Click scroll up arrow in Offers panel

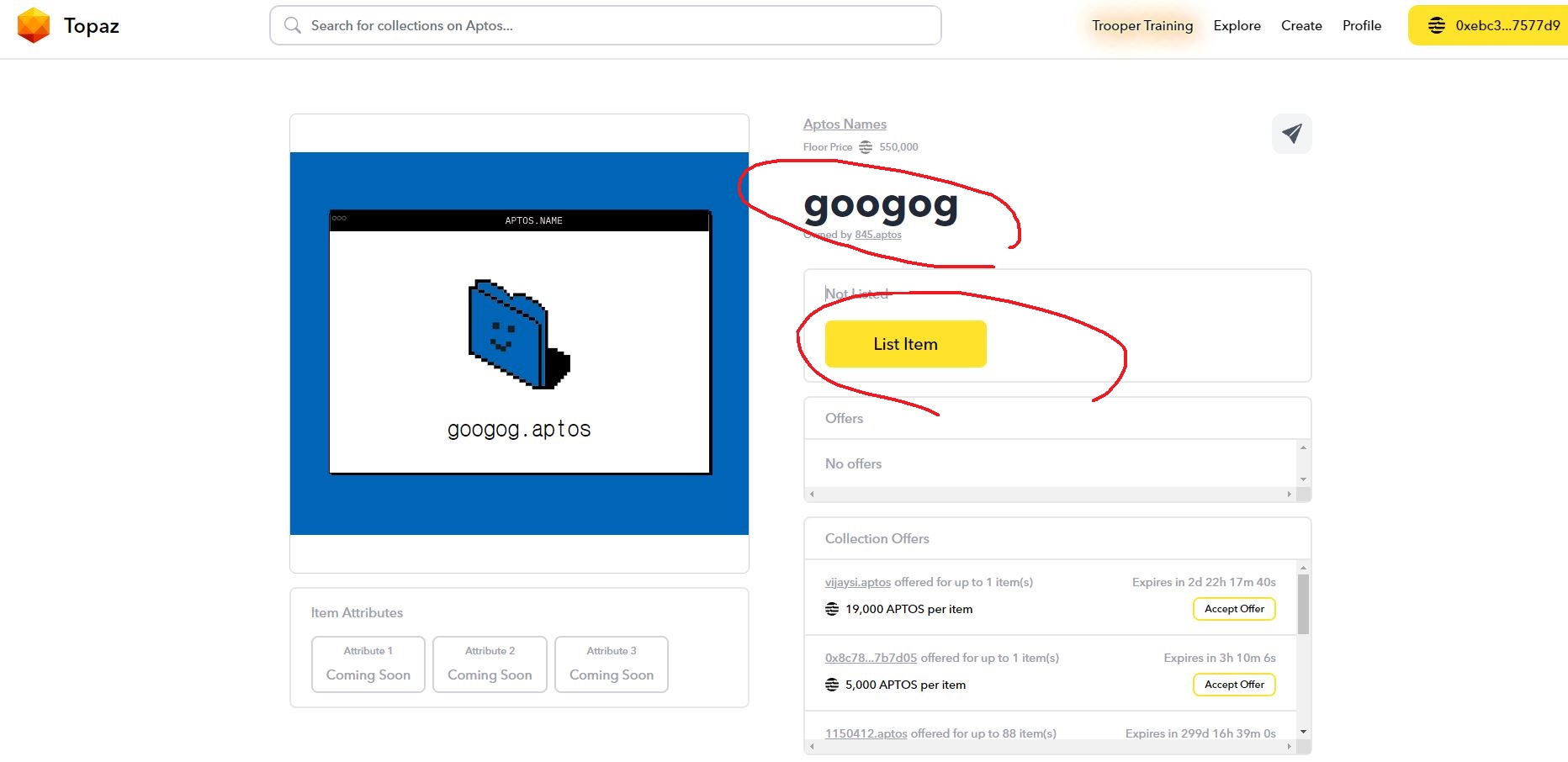[x=1303, y=447]
